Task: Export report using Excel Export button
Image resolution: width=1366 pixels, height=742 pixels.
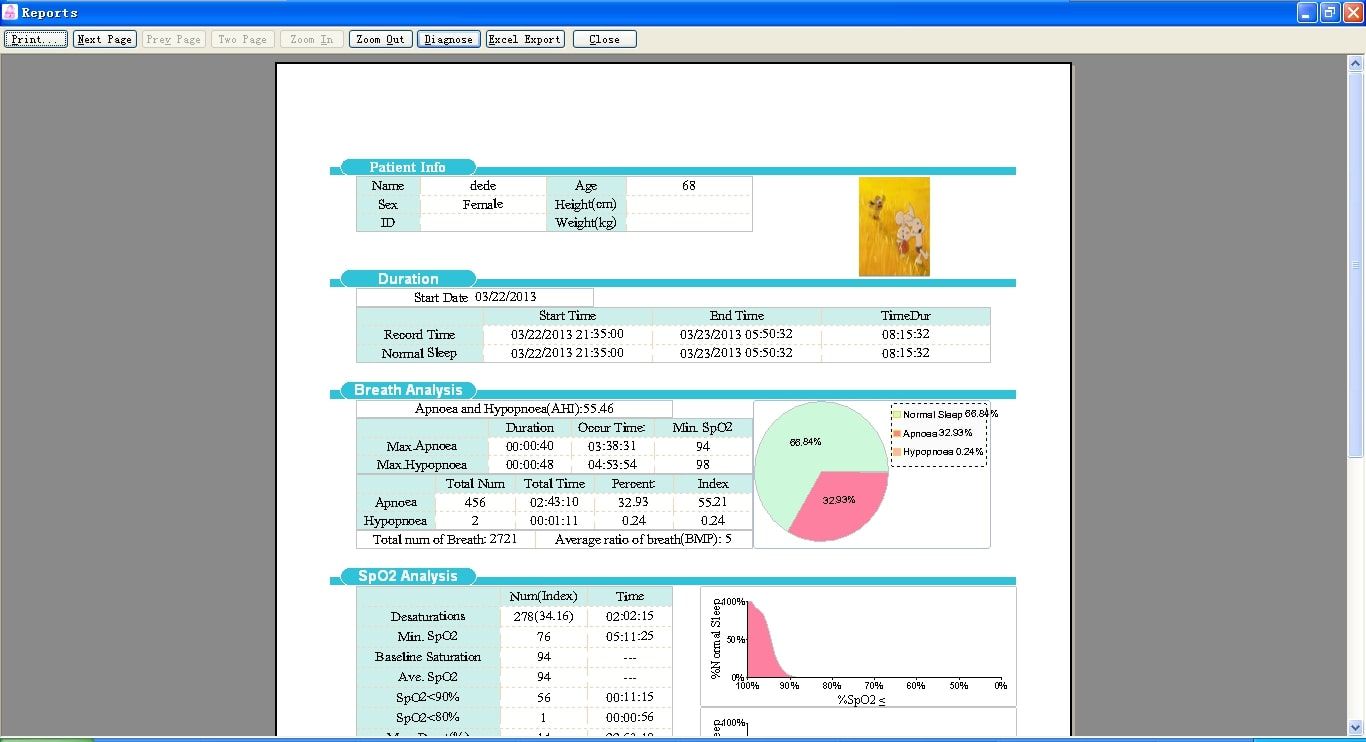Action: point(525,39)
